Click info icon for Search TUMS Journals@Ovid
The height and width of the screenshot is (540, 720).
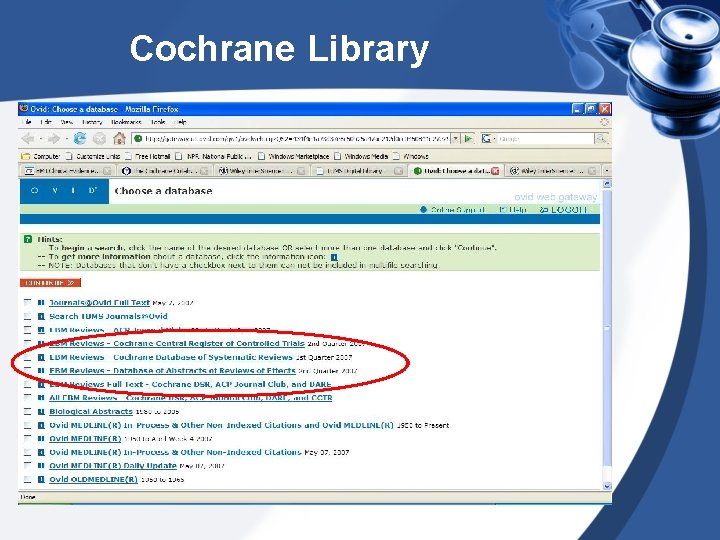pyautogui.click(x=41, y=316)
